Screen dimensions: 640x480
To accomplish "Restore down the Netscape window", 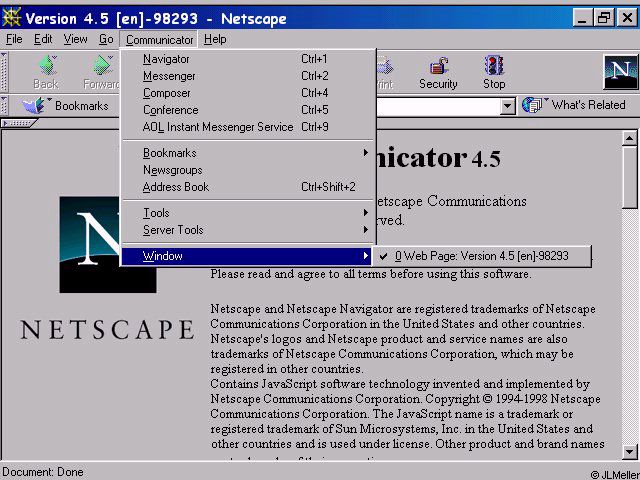I will click(x=604, y=18).
